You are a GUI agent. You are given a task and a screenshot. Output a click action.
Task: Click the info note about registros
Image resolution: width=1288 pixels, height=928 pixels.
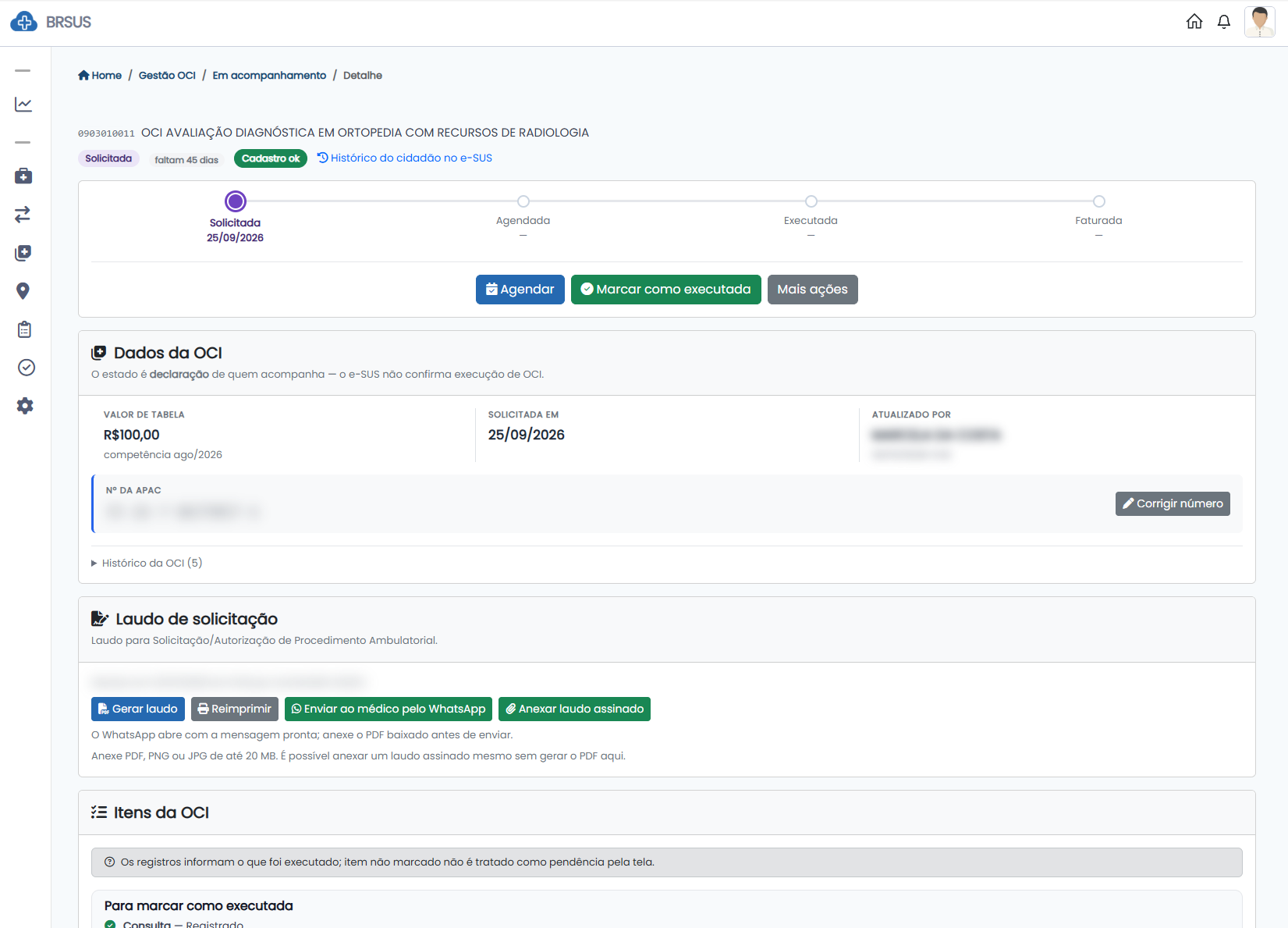point(667,862)
